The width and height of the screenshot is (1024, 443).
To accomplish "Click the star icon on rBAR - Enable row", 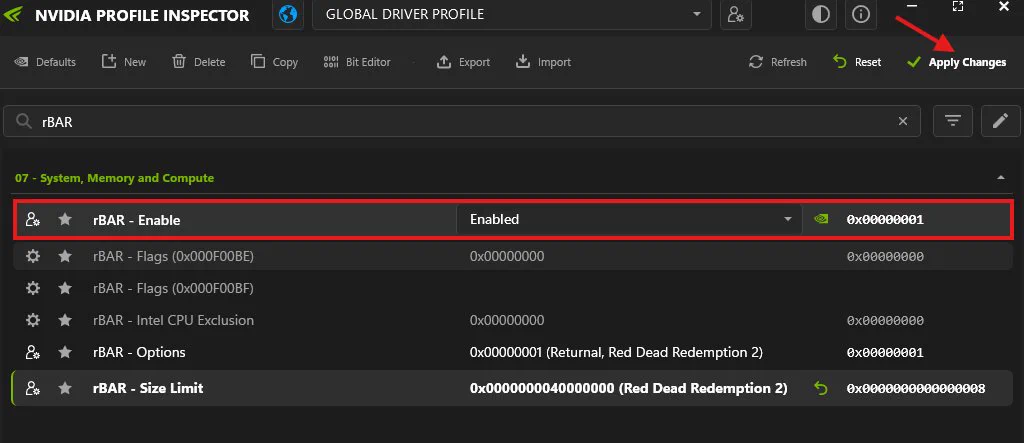I will click(x=65, y=220).
